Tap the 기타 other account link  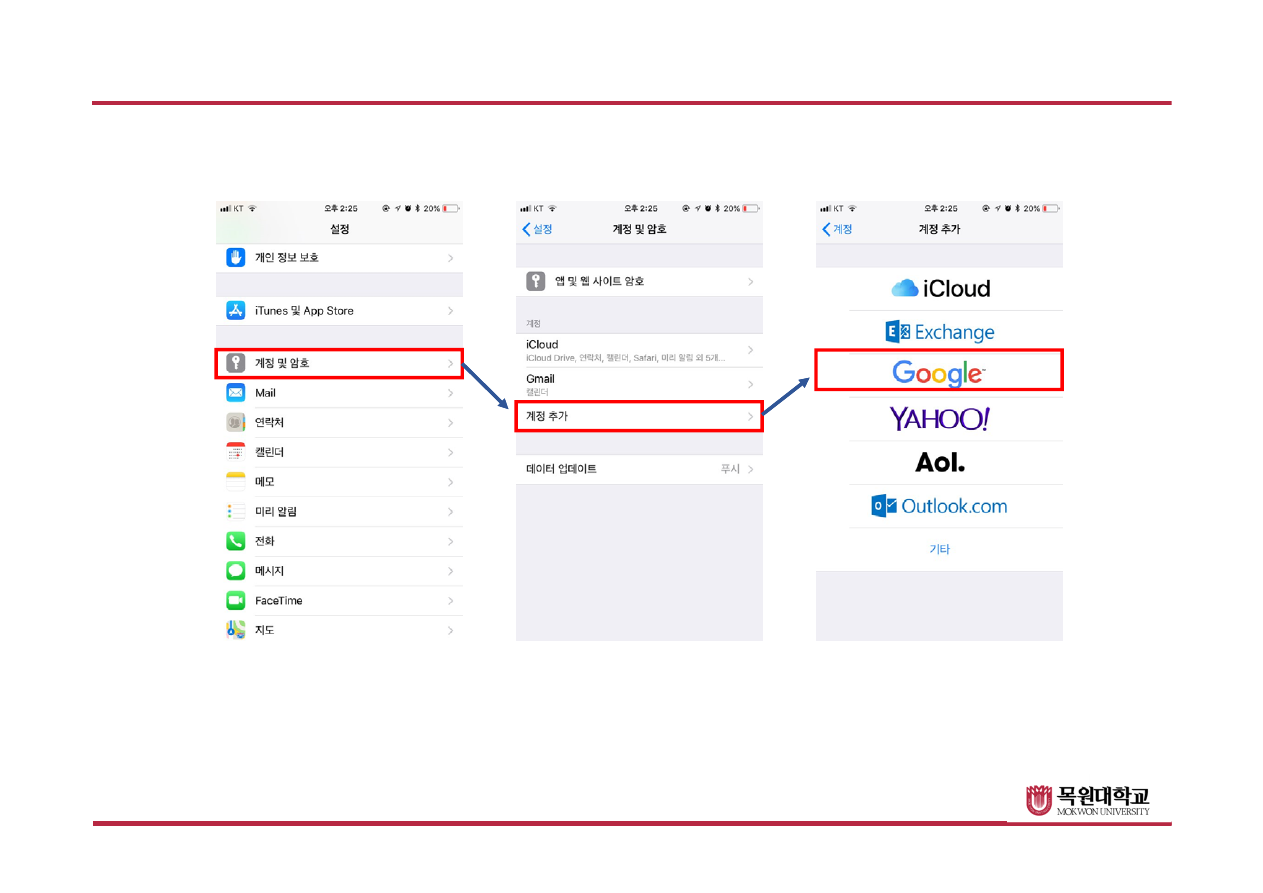point(940,549)
